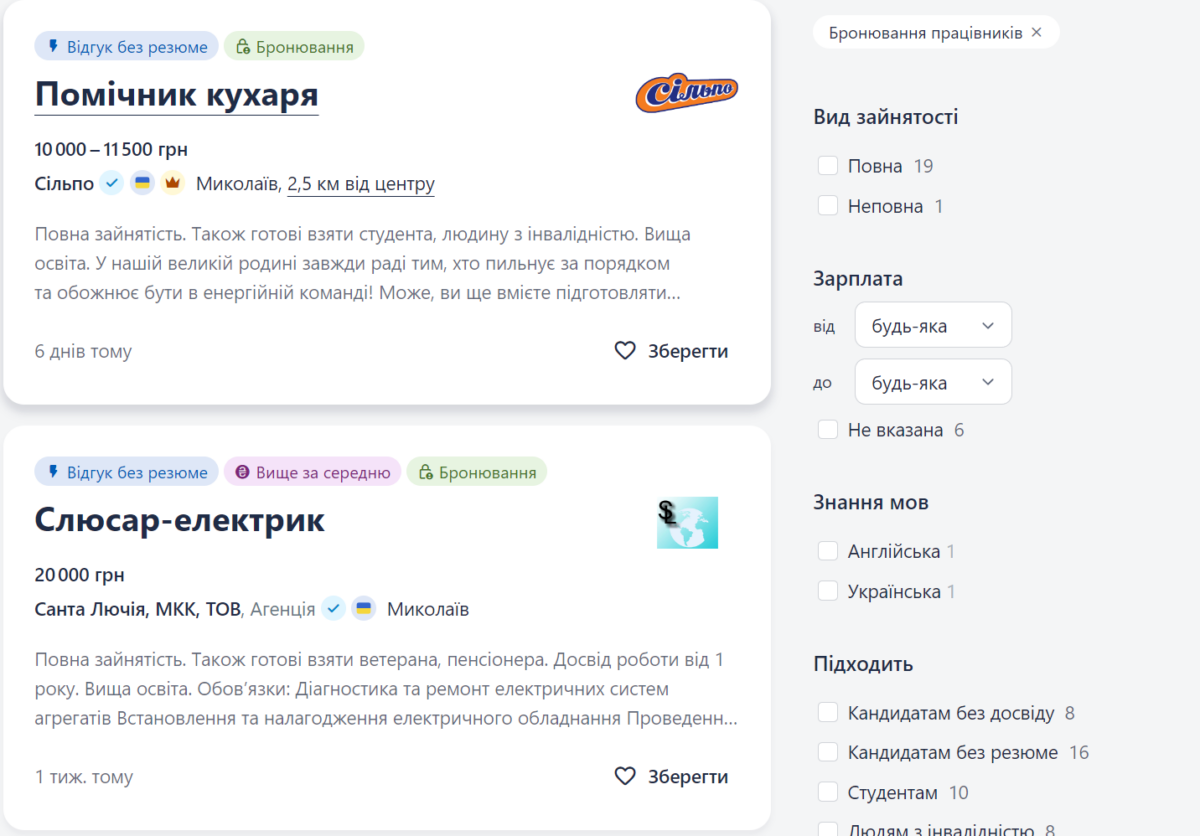Click the Вище за середню tag
Viewport: 1200px width, 836px height.
[312, 472]
